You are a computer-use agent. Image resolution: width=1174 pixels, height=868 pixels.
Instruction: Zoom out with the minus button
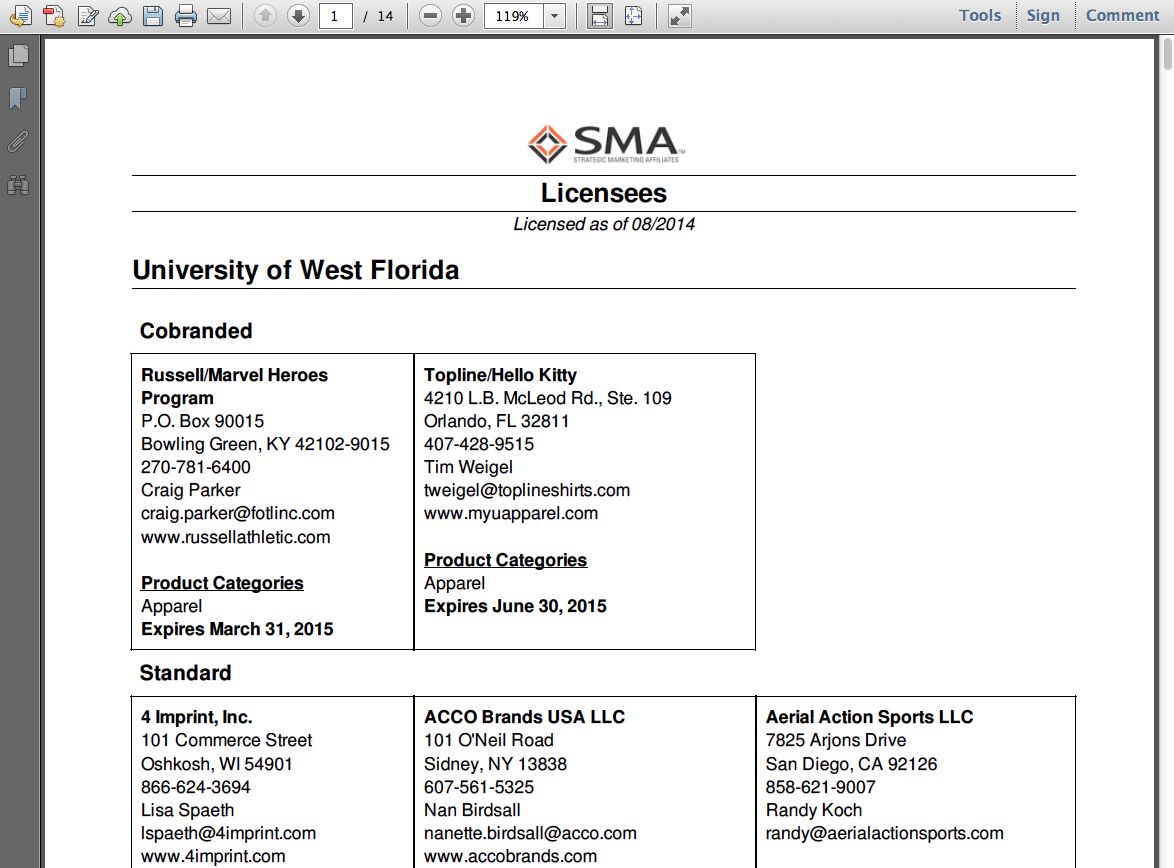[x=430, y=16]
